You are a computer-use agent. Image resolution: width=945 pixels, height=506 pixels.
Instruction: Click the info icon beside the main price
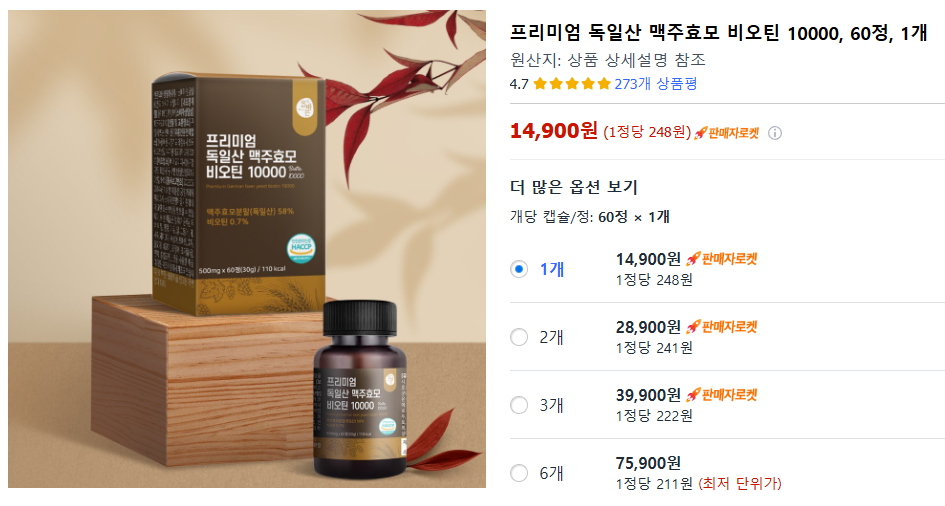click(x=775, y=133)
